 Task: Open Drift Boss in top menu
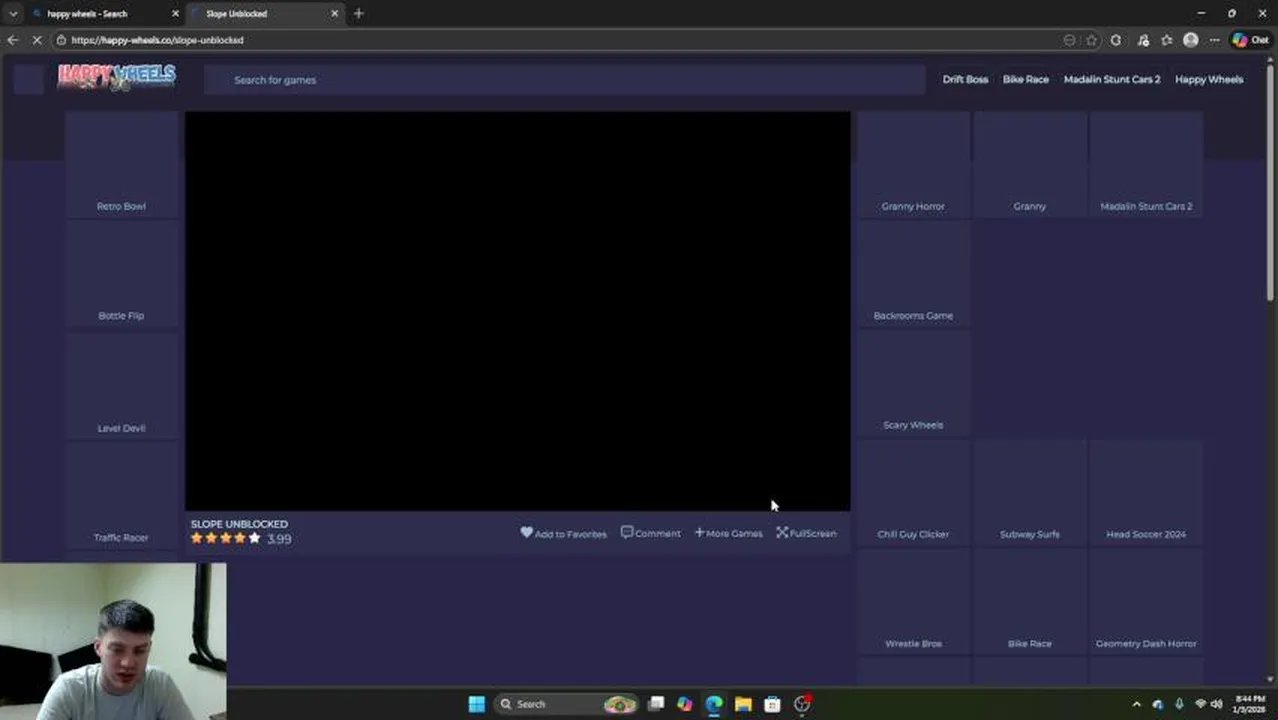click(965, 79)
